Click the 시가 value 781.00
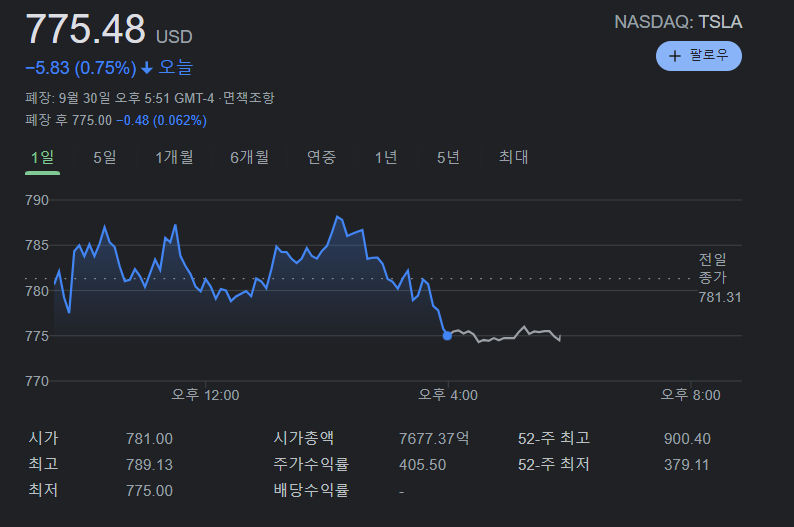The image size is (794, 527). tap(149, 438)
